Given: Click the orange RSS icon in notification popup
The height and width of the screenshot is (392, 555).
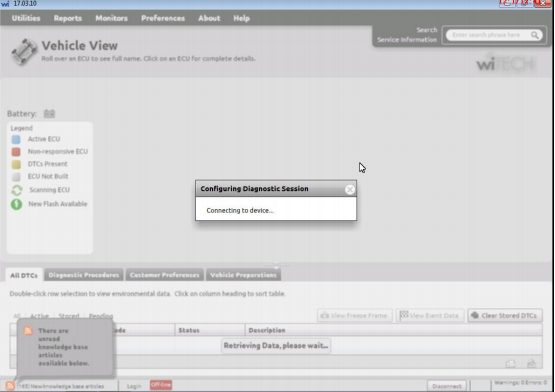Looking at the screenshot, I should (28, 331).
